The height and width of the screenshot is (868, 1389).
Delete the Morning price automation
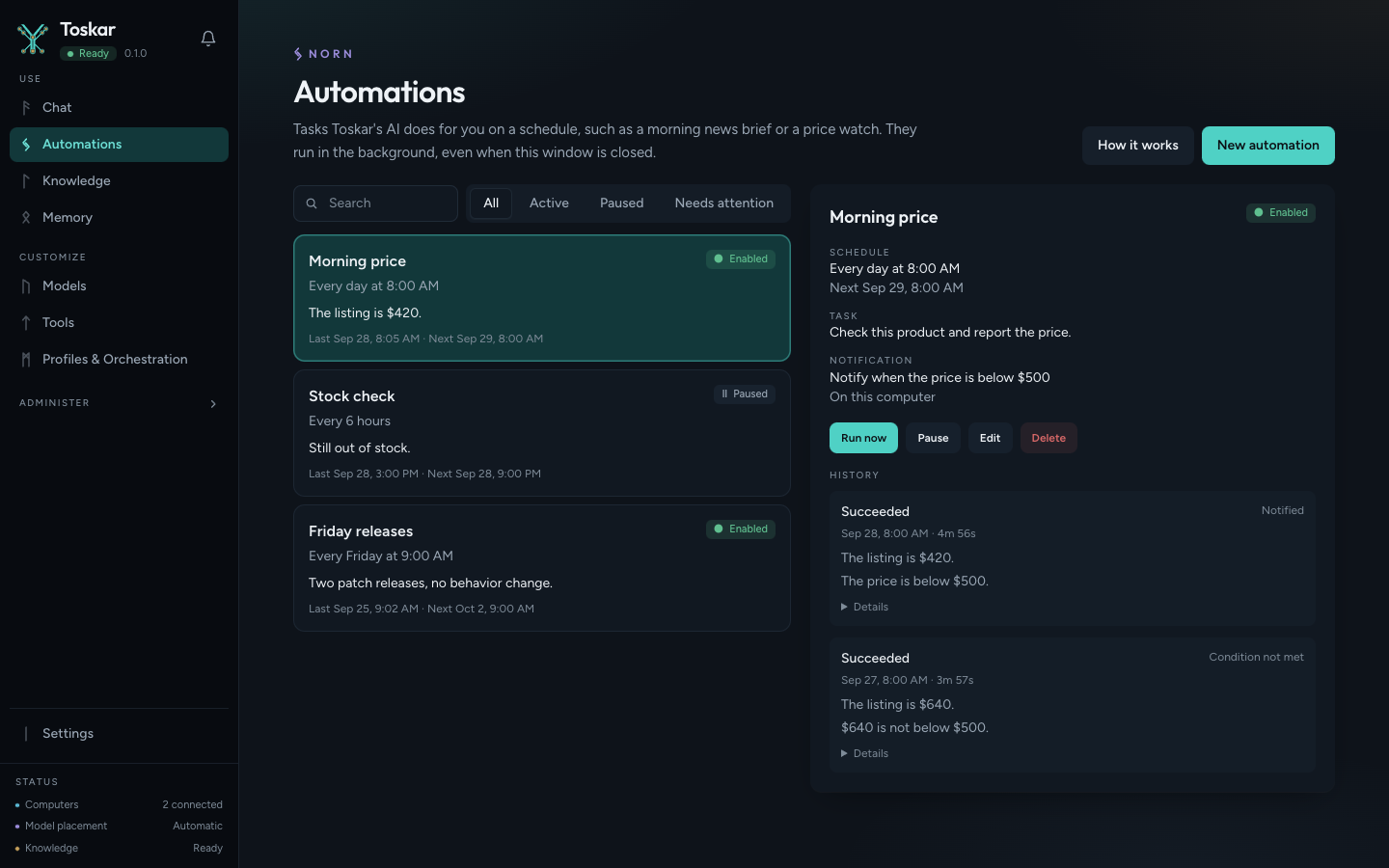(1049, 438)
